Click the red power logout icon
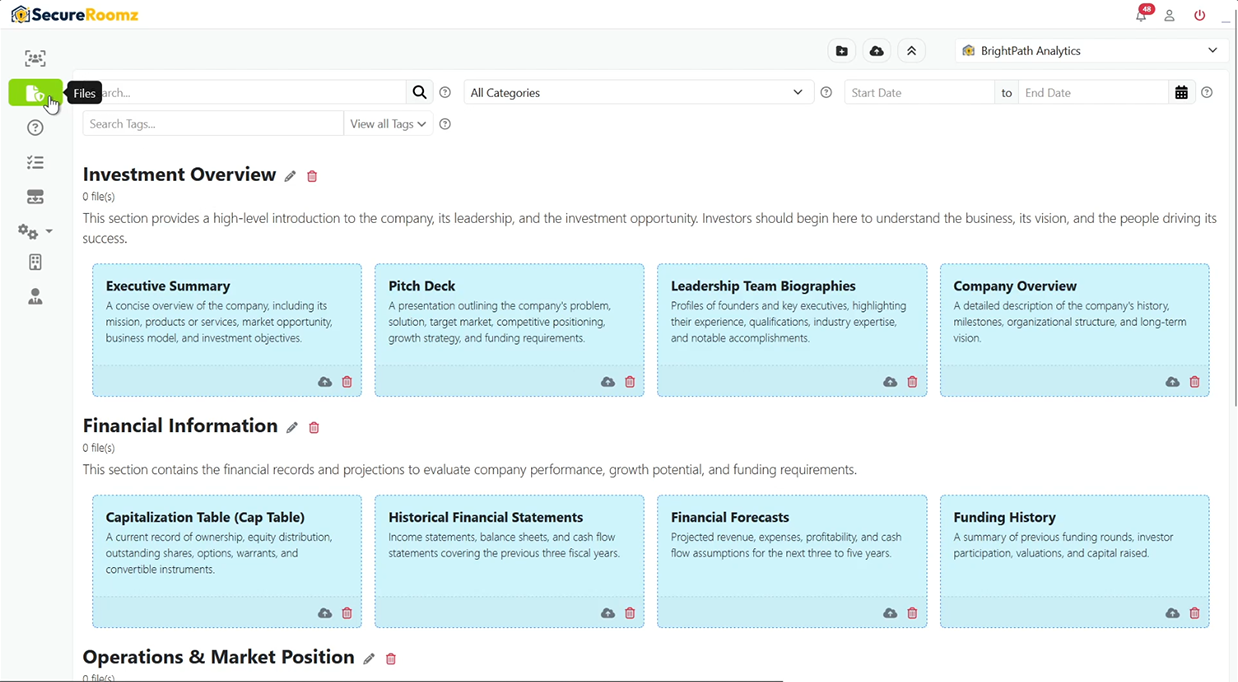This screenshot has height=682, width=1238. coord(1200,16)
